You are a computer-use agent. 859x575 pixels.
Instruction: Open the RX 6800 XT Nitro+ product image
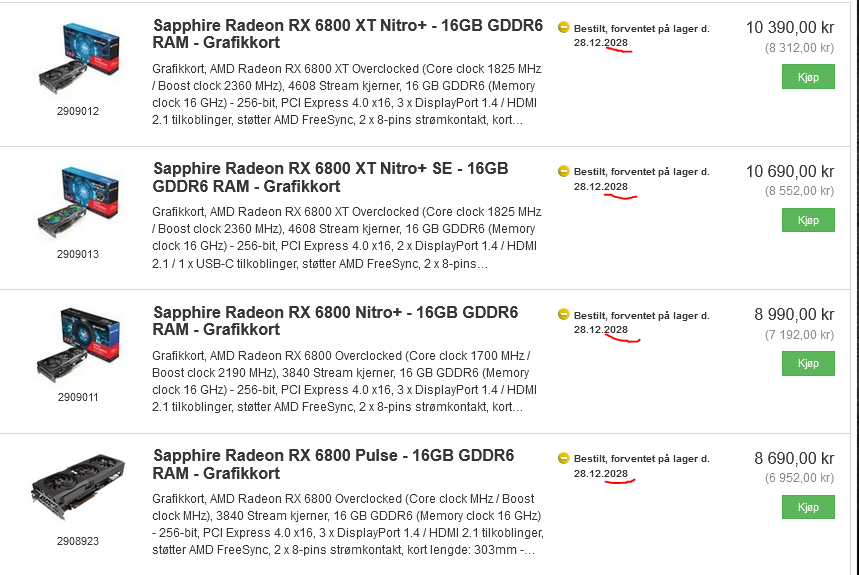(x=78, y=58)
